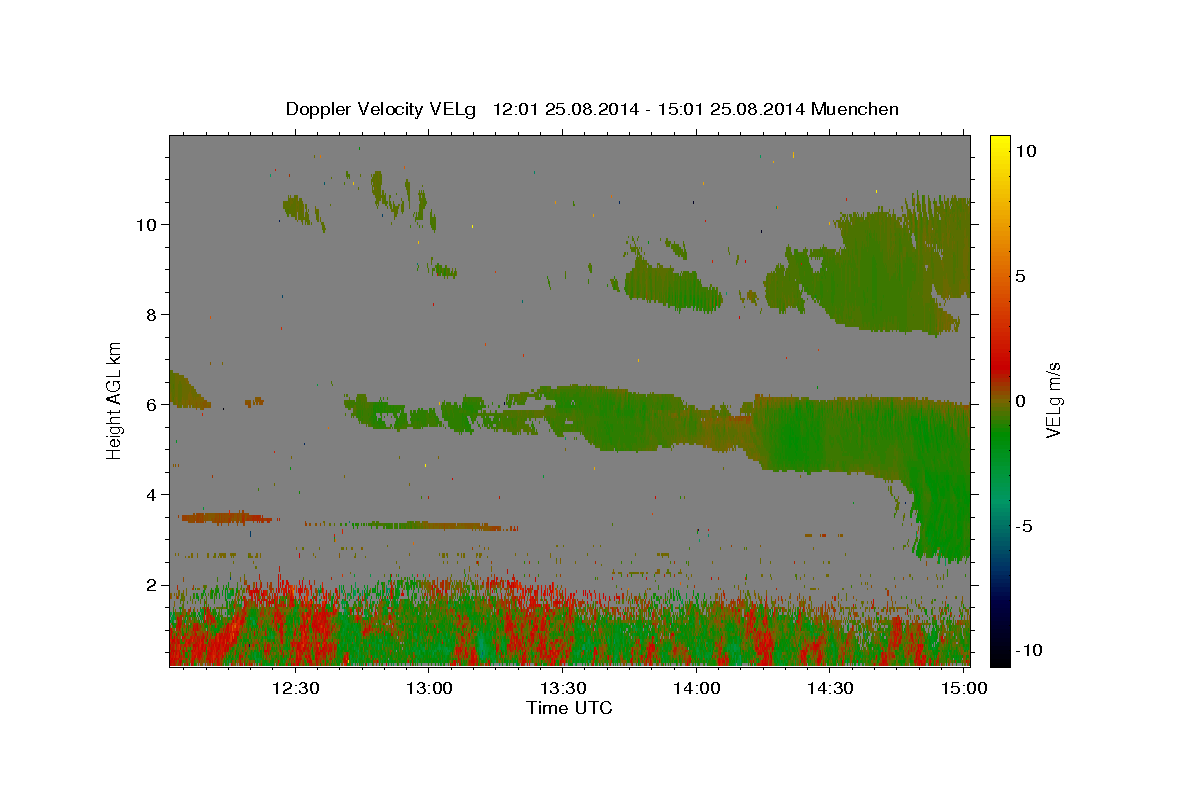Click the height tick label 10
Screen dimensions: 1200x800
point(145,224)
